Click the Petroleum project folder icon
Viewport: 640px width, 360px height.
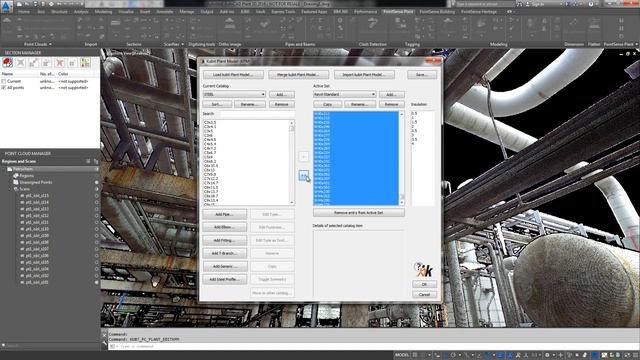[x=9, y=169]
